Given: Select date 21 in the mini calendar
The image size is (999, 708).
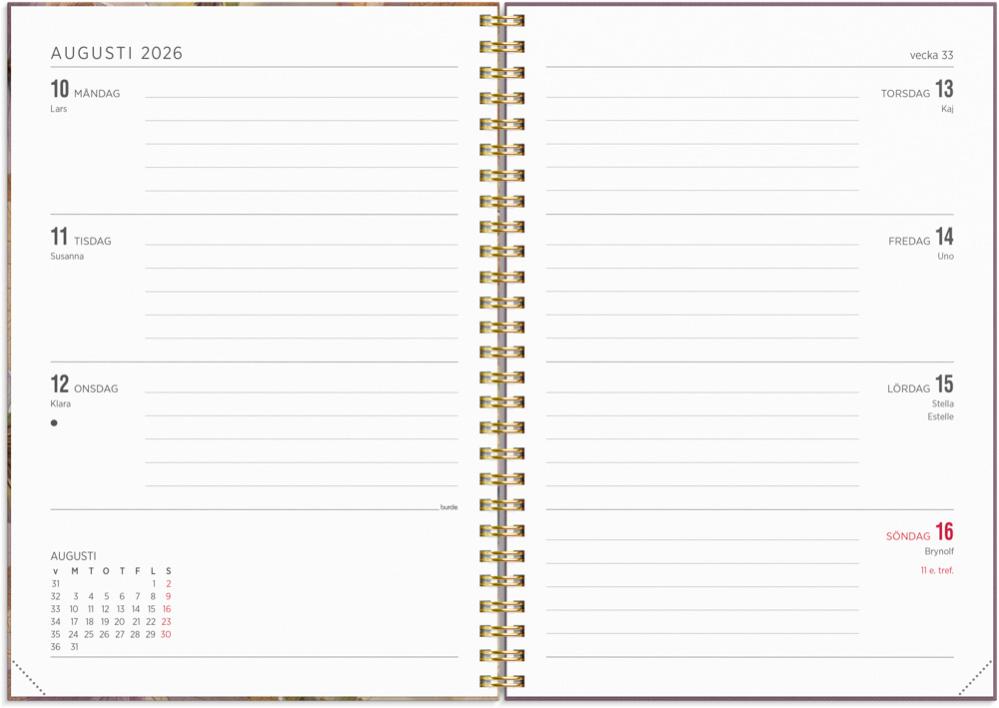Looking at the screenshot, I should 136,622.
